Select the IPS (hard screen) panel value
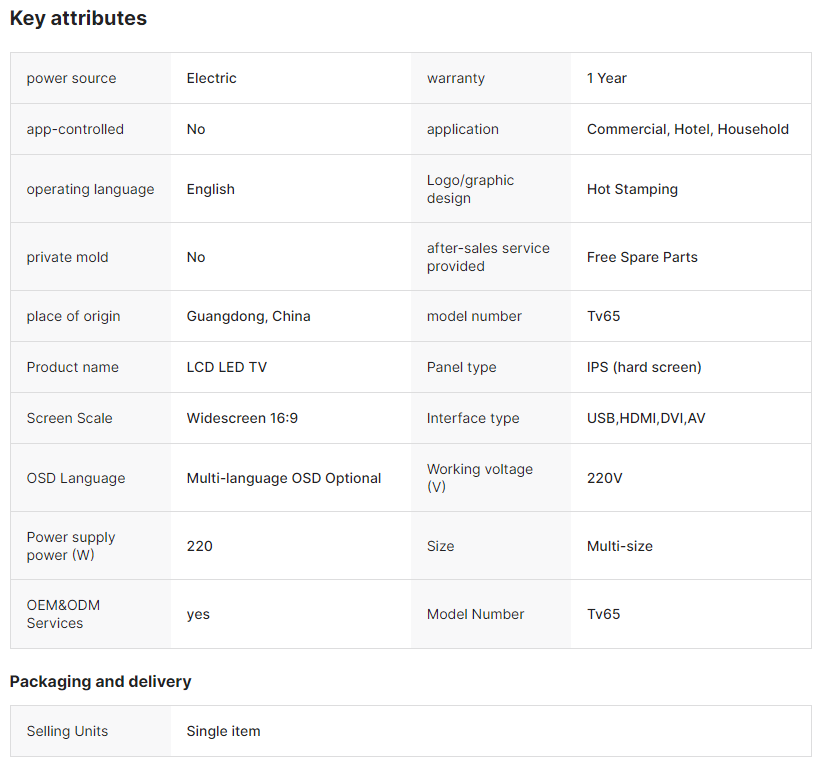 644,367
